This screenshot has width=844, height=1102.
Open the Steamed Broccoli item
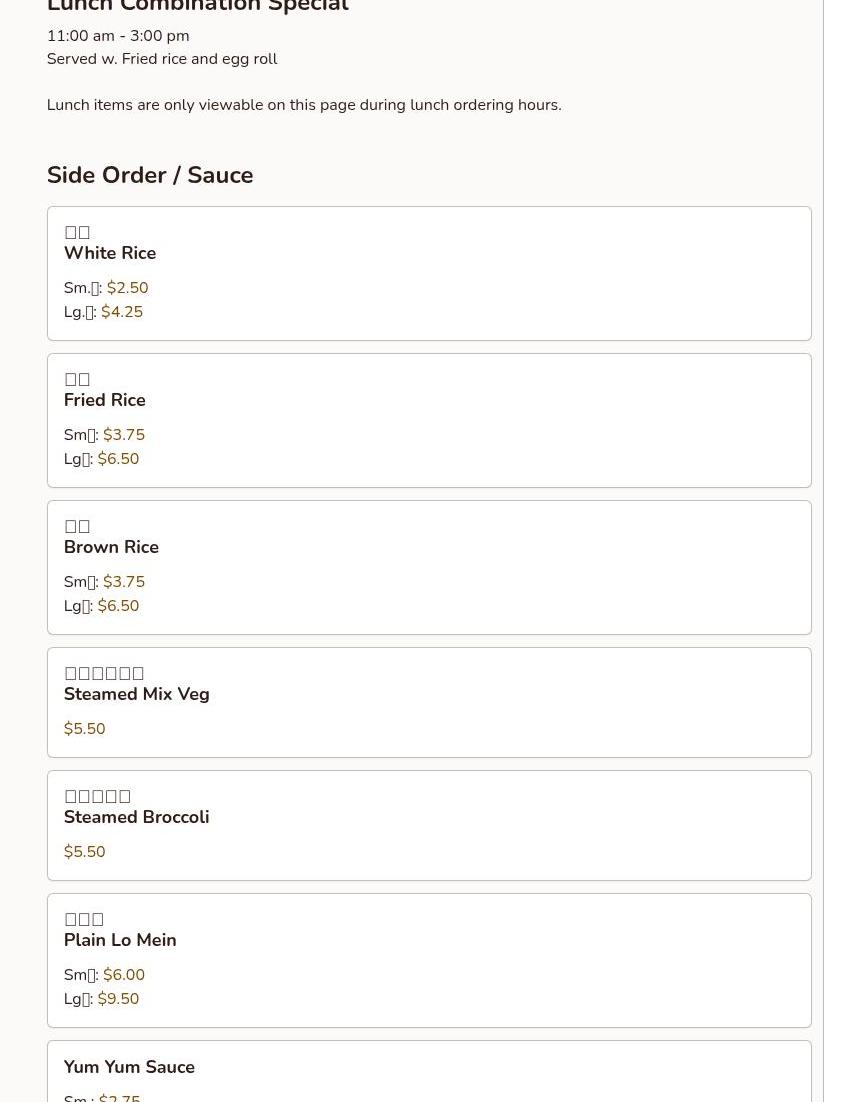click(136, 817)
